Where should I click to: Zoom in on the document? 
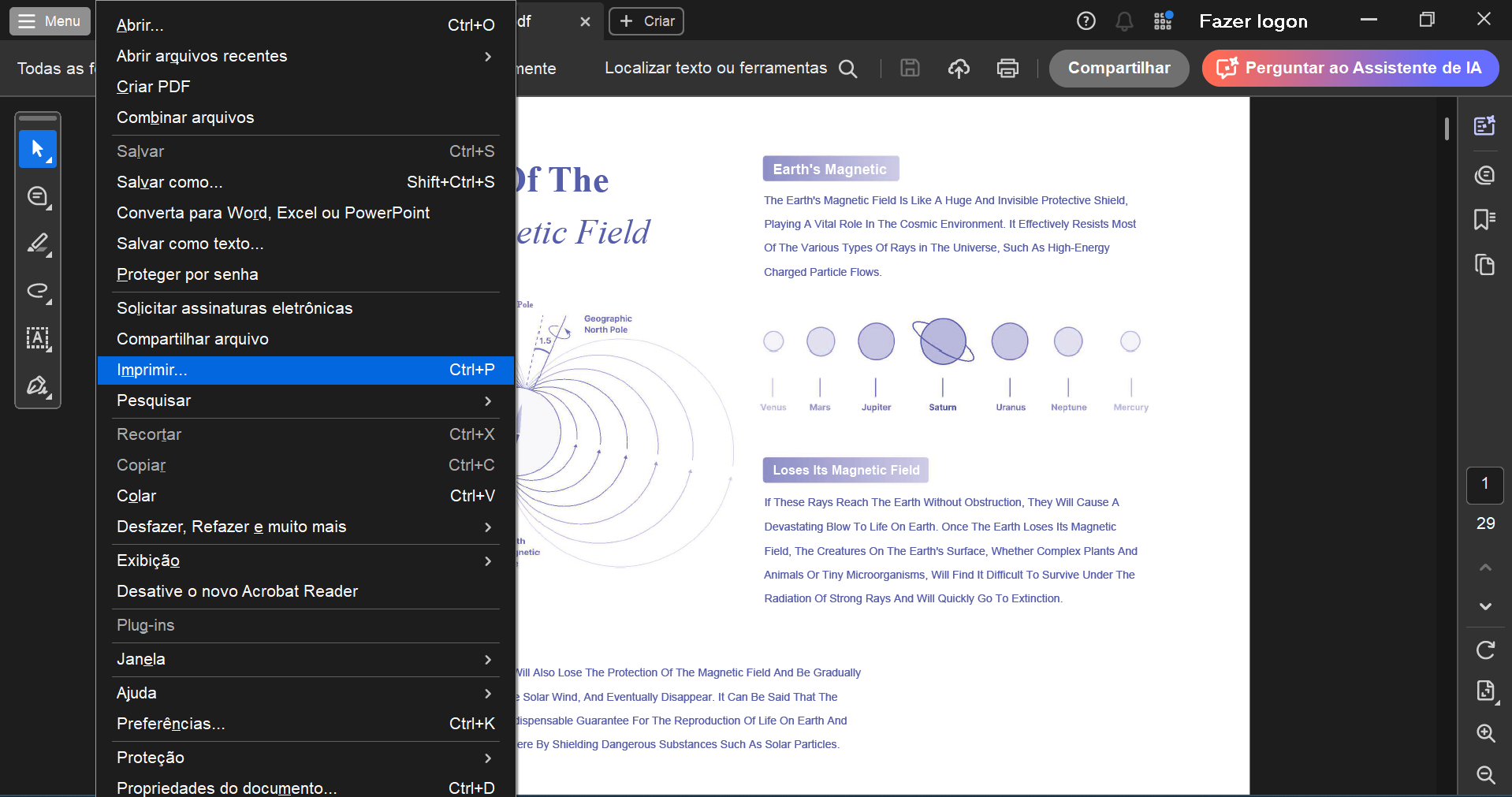point(1487,733)
